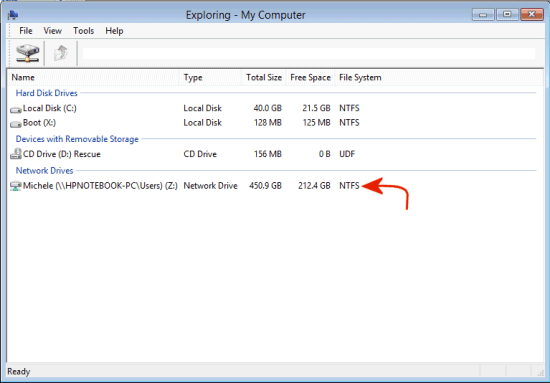Viewport: 550px width, 383px height.
Task: Click the 21.5 GB free space value
Action: coord(316,108)
